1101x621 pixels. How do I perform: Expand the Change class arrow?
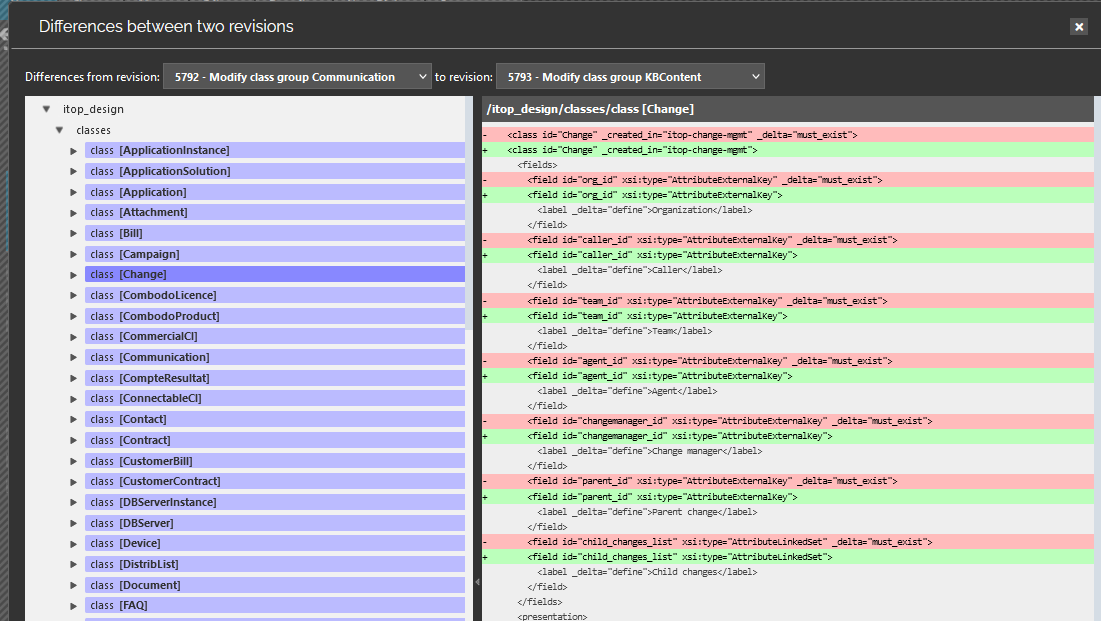[73, 275]
